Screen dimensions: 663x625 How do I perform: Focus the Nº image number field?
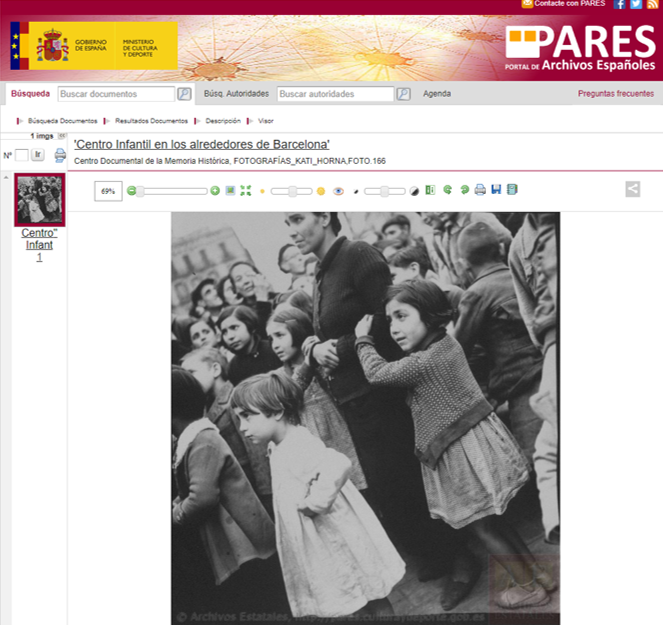(22, 155)
